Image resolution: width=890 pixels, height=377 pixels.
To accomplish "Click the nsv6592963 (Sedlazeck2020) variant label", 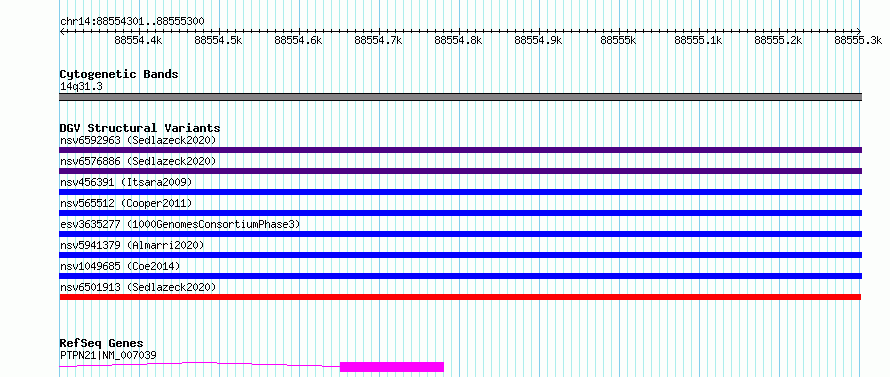I will [x=138, y=140].
